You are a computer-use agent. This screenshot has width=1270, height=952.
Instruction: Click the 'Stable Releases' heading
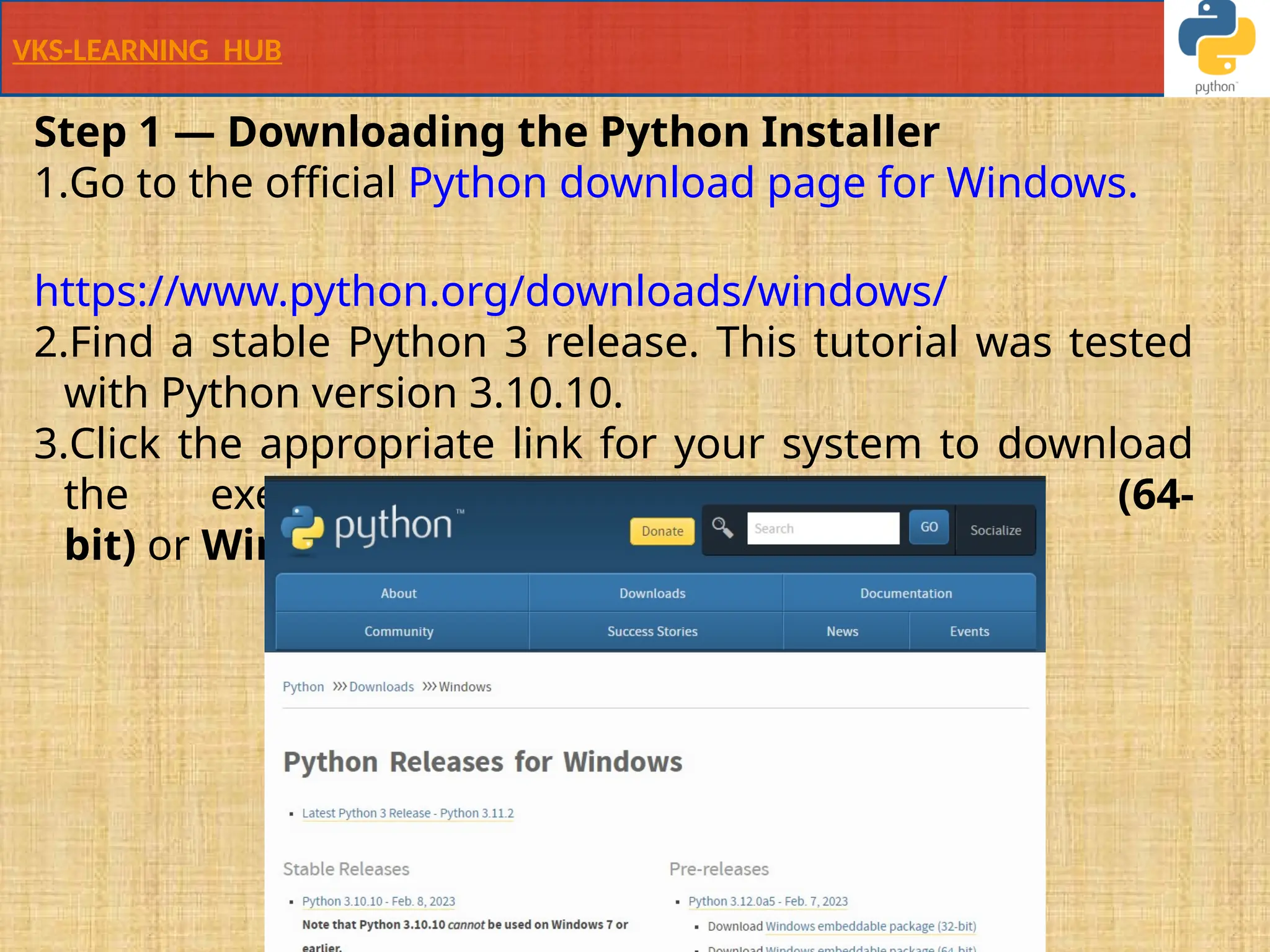pos(346,869)
